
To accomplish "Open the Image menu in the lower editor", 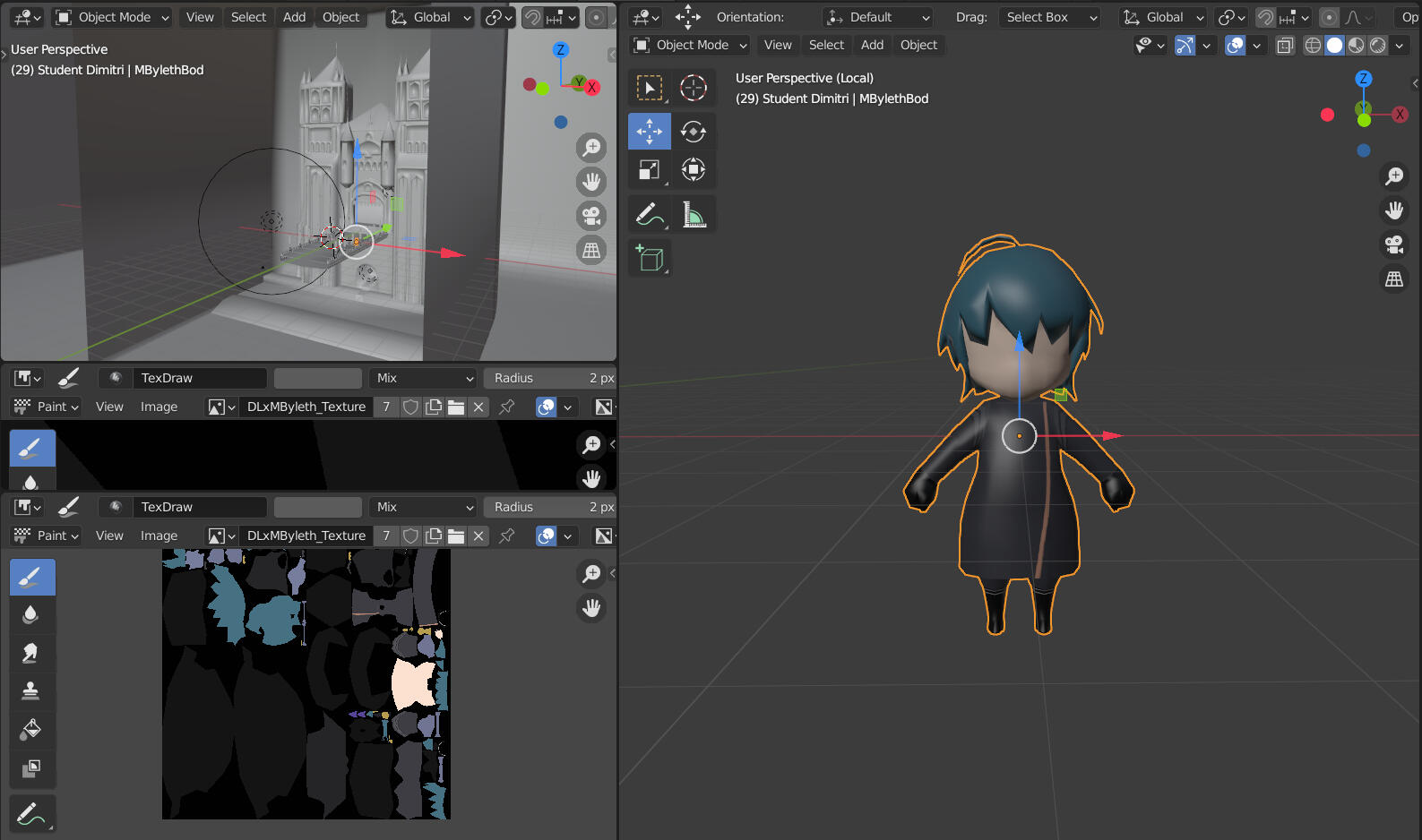I will click(159, 536).
